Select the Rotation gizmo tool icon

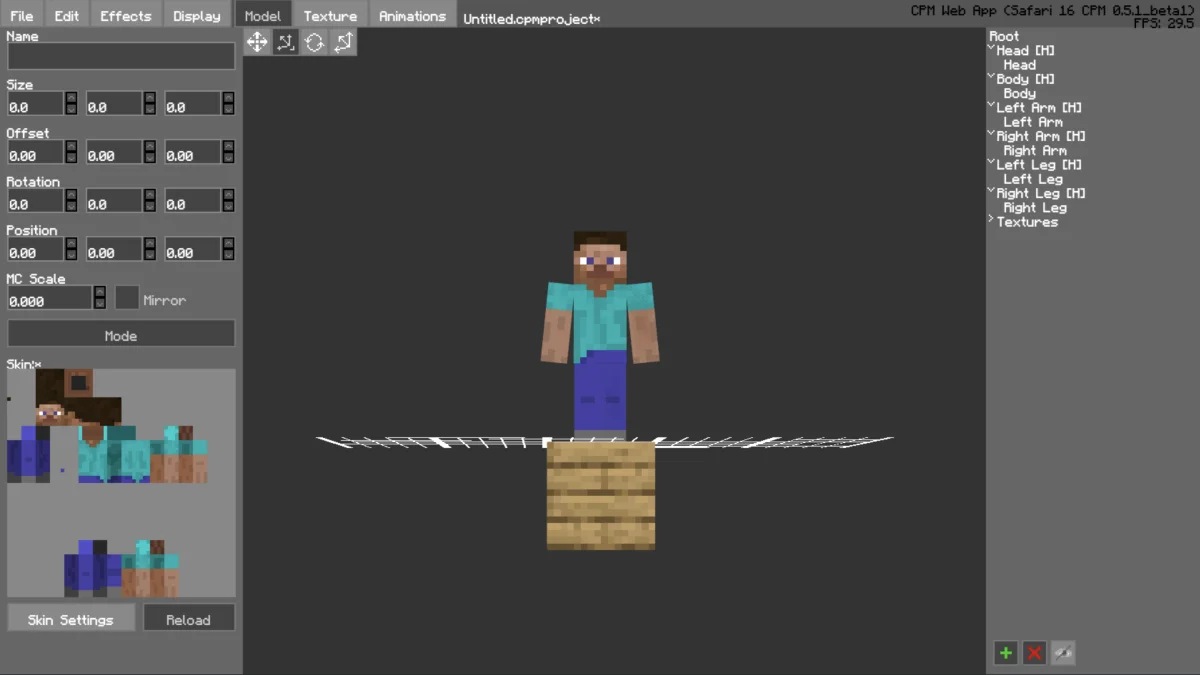314,42
